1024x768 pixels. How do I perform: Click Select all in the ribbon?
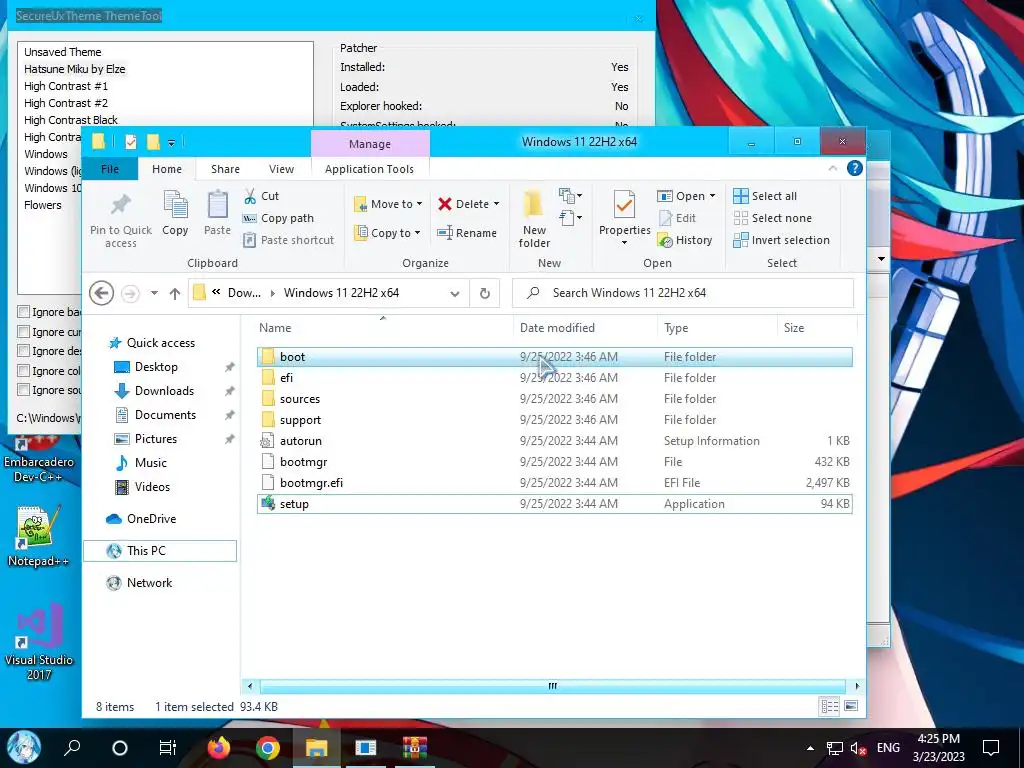(765, 196)
